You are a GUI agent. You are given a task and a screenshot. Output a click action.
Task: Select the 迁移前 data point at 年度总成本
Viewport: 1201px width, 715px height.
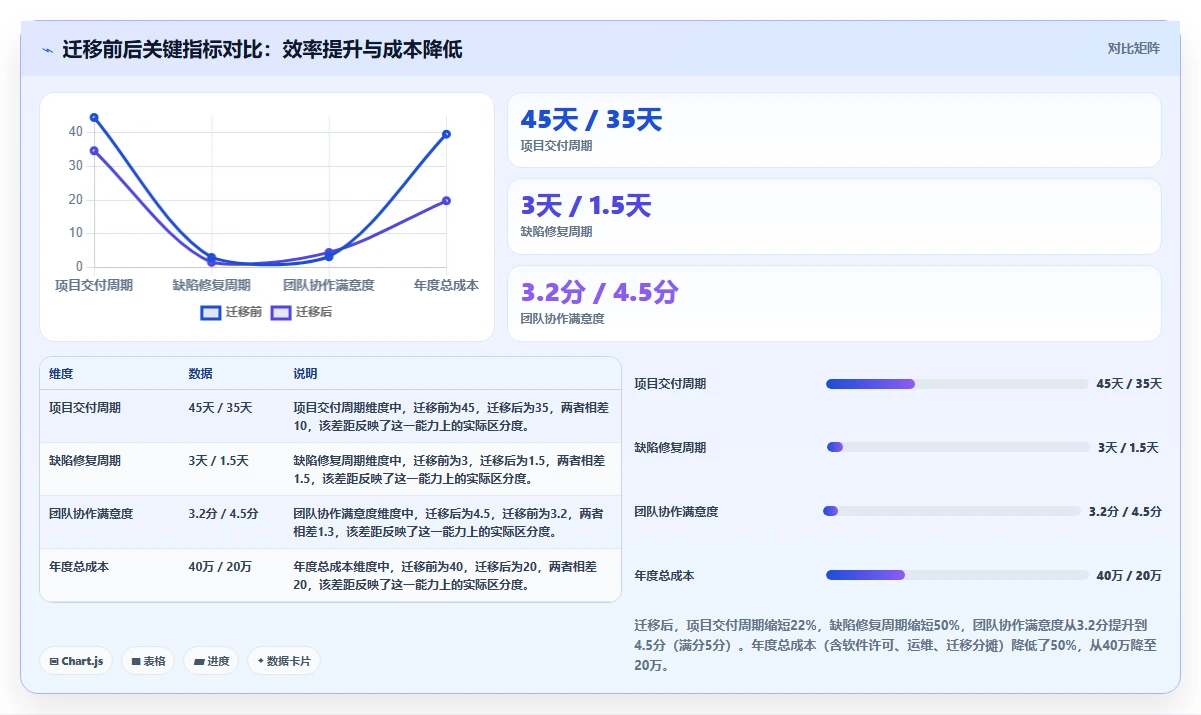pos(446,134)
